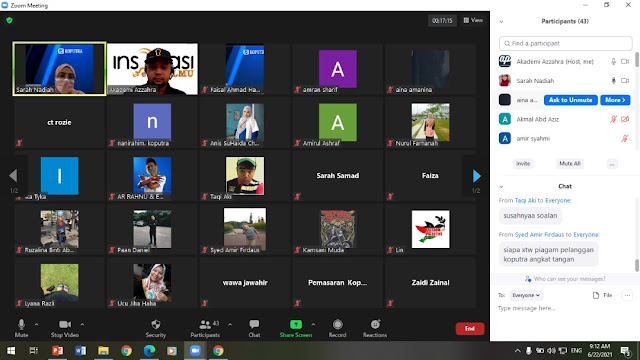This screenshot has width=640, height=360.
Task: Select Nurul Farhanah participant tile
Action: click(430, 122)
